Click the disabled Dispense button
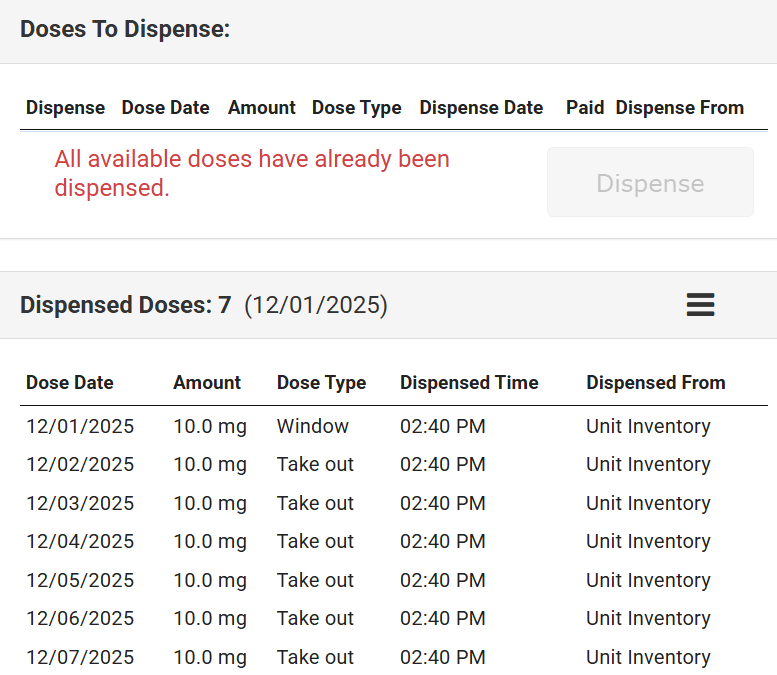 pyautogui.click(x=650, y=183)
